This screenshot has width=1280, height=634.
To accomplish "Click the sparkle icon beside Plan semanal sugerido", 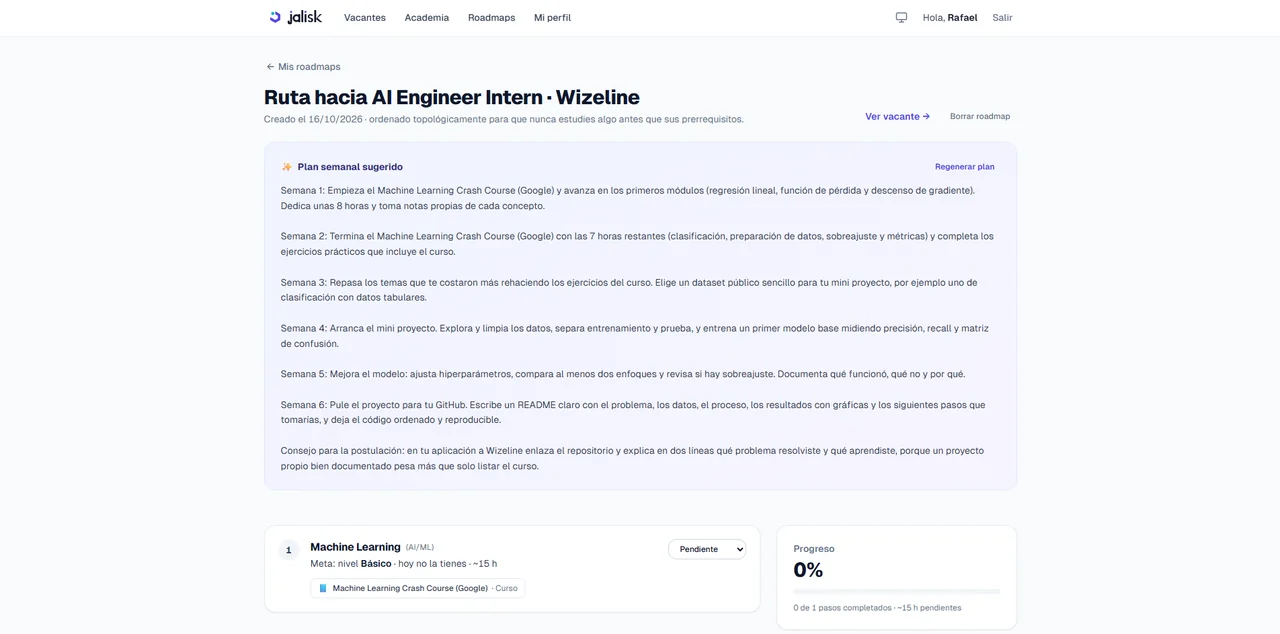I will click(x=287, y=167).
